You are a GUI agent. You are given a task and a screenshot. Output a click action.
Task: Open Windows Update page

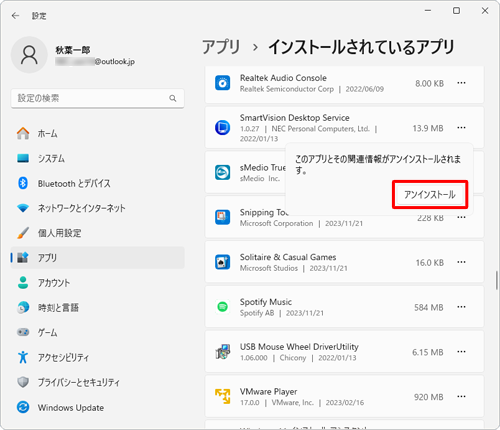click(98, 407)
